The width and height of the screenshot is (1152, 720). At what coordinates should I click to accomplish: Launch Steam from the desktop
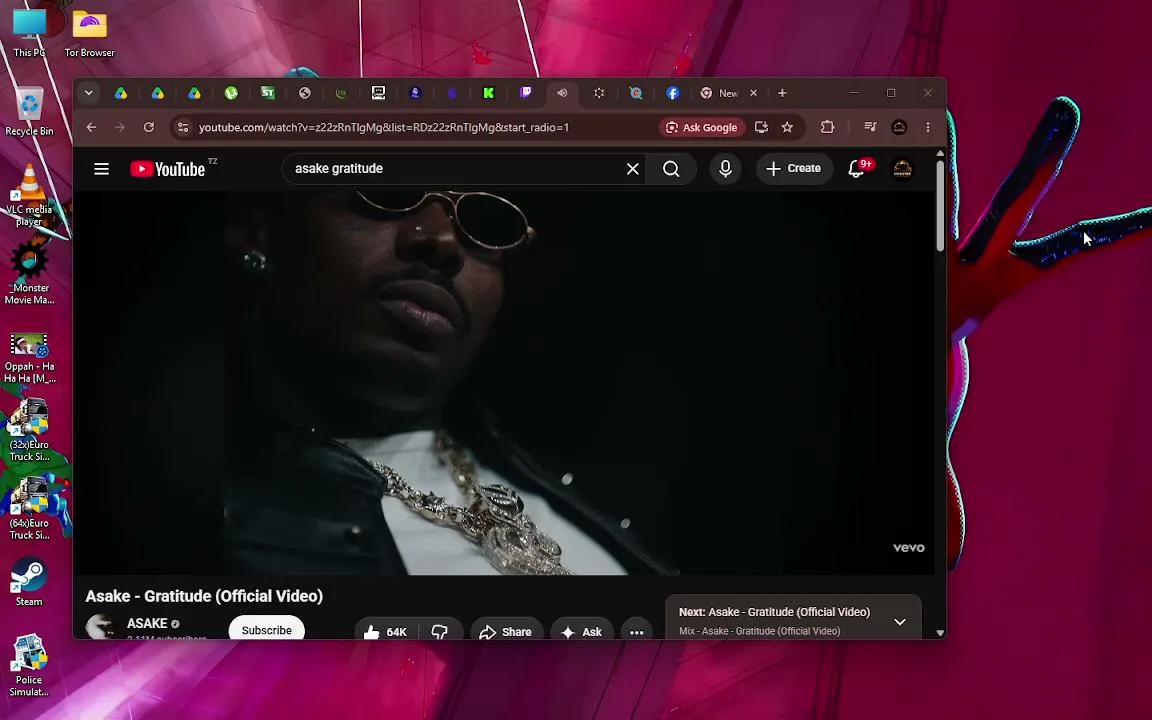29,582
